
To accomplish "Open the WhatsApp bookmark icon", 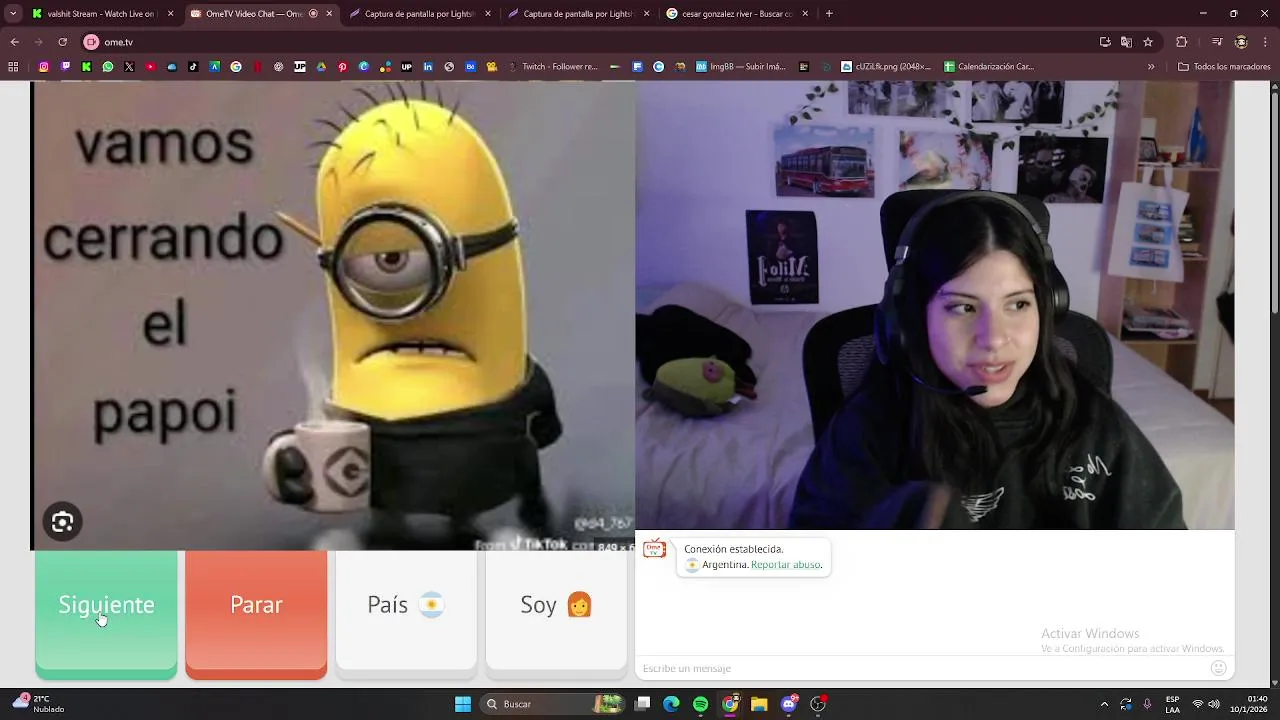I will pyautogui.click(x=108, y=67).
